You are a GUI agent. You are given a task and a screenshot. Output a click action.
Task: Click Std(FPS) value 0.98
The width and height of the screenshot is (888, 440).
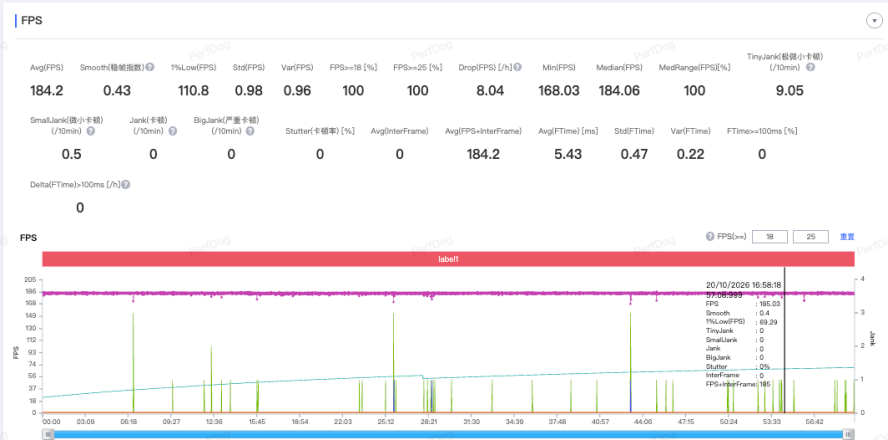coord(249,91)
